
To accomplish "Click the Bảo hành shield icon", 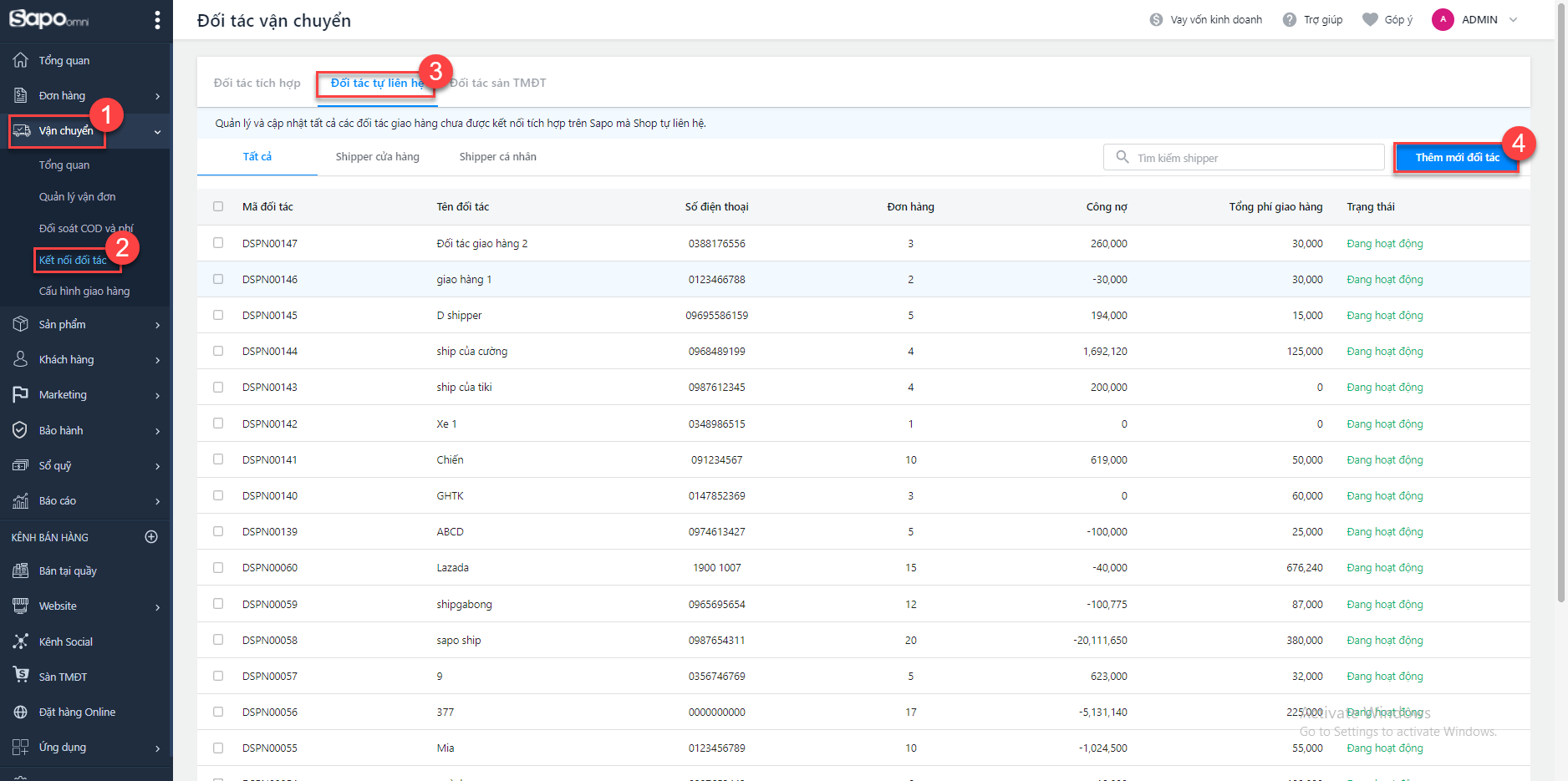I will (x=21, y=430).
